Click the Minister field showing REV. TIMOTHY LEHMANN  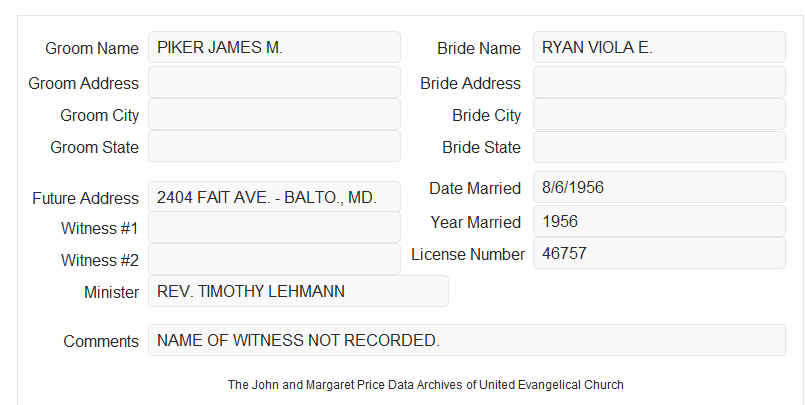click(298, 291)
